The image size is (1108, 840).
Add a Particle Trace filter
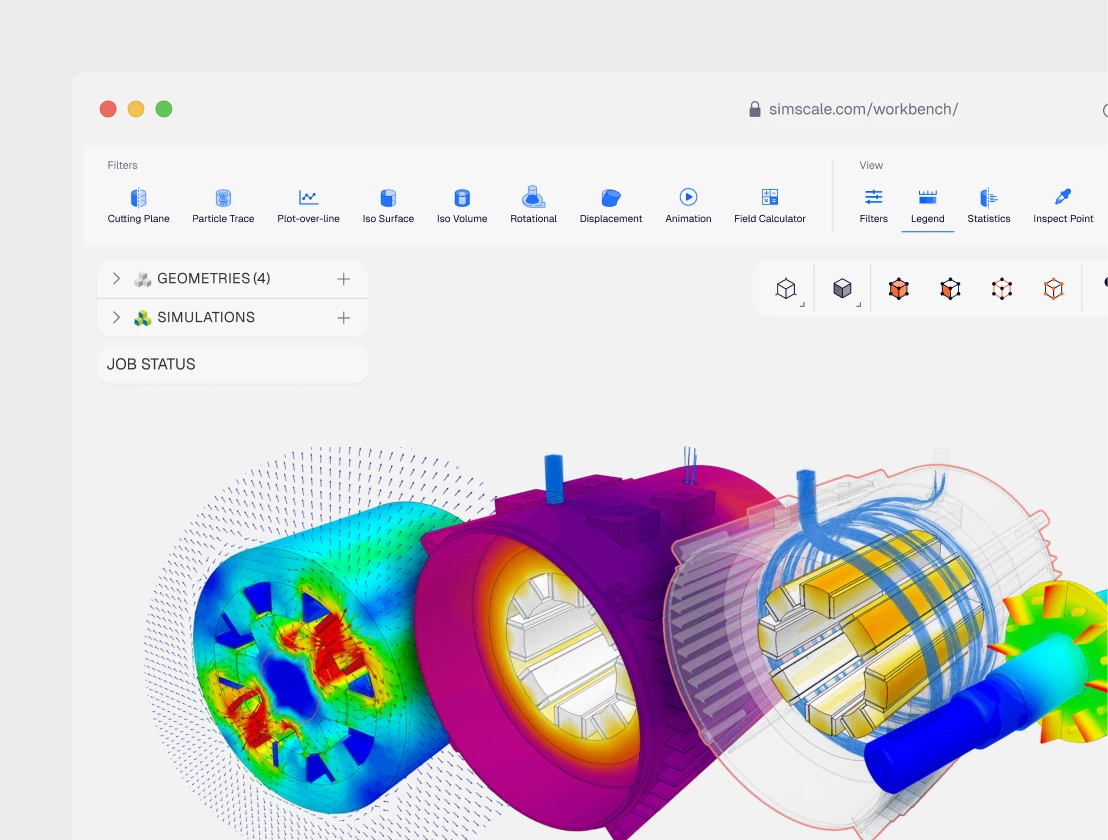pos(223,206)
